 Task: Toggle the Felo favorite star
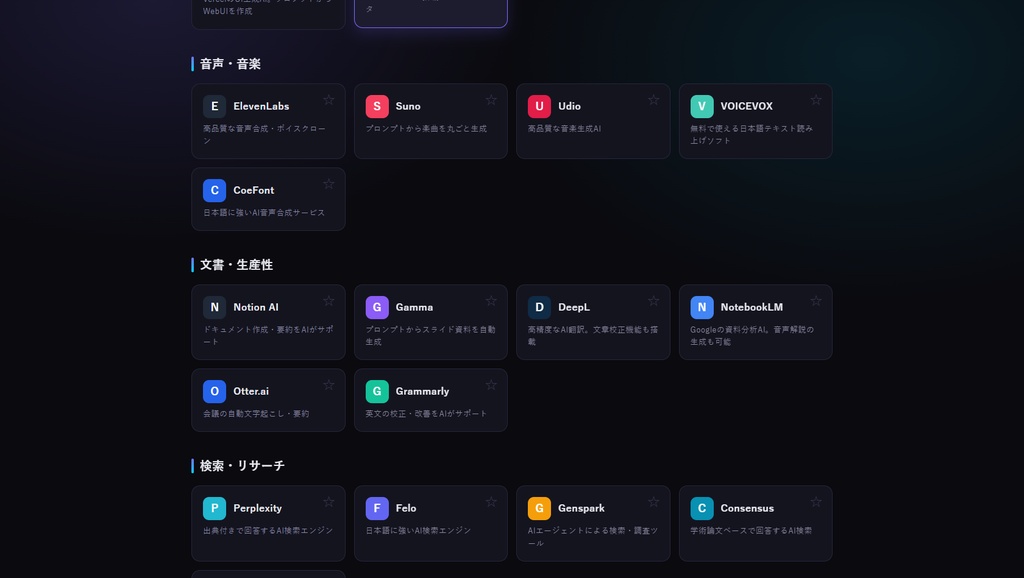click(491, 502)
